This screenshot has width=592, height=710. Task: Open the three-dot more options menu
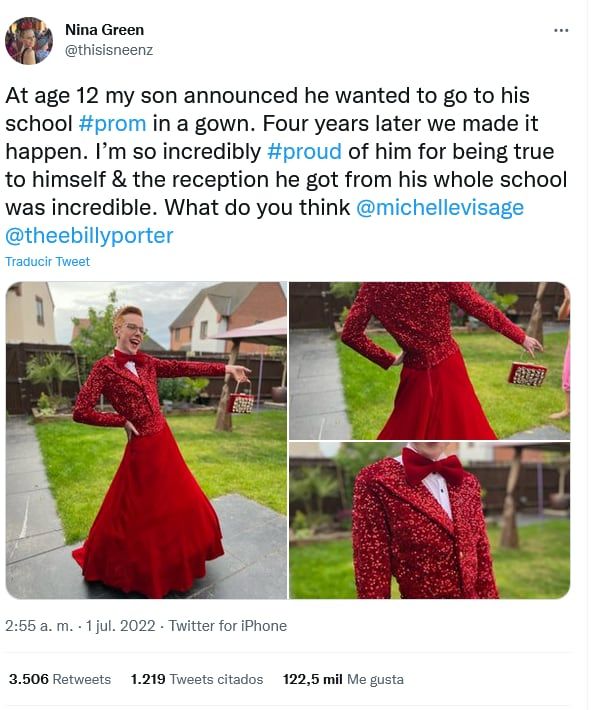coord(561,31)
